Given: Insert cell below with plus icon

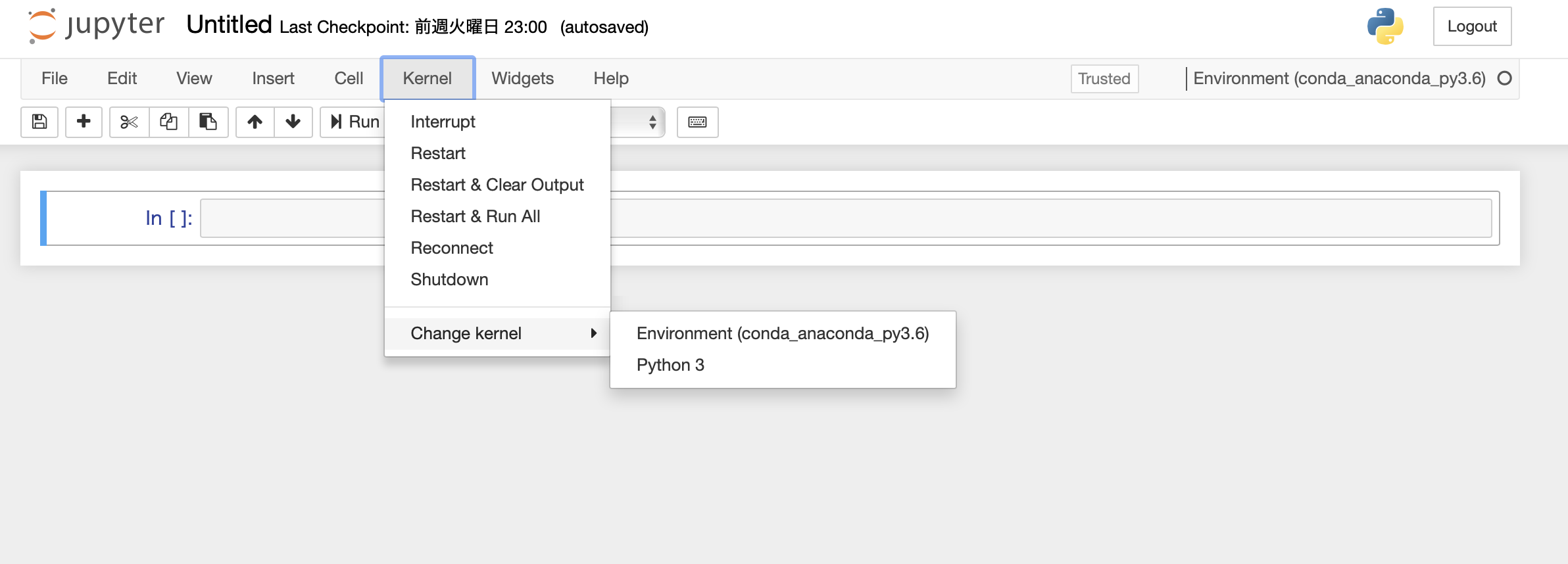Looking at the screenshot, I should click(84, 122).
